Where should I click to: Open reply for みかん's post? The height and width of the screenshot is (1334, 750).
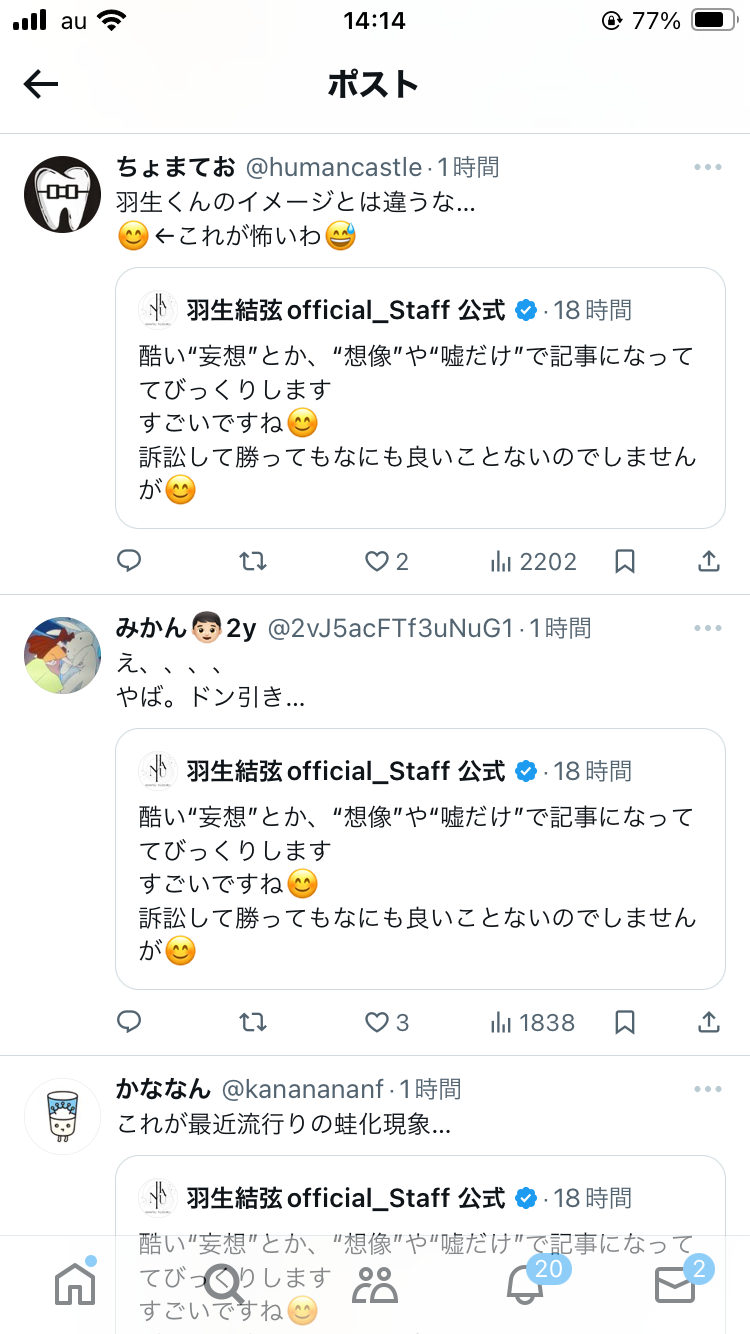pyautogui.click(x=129, y=1022)
